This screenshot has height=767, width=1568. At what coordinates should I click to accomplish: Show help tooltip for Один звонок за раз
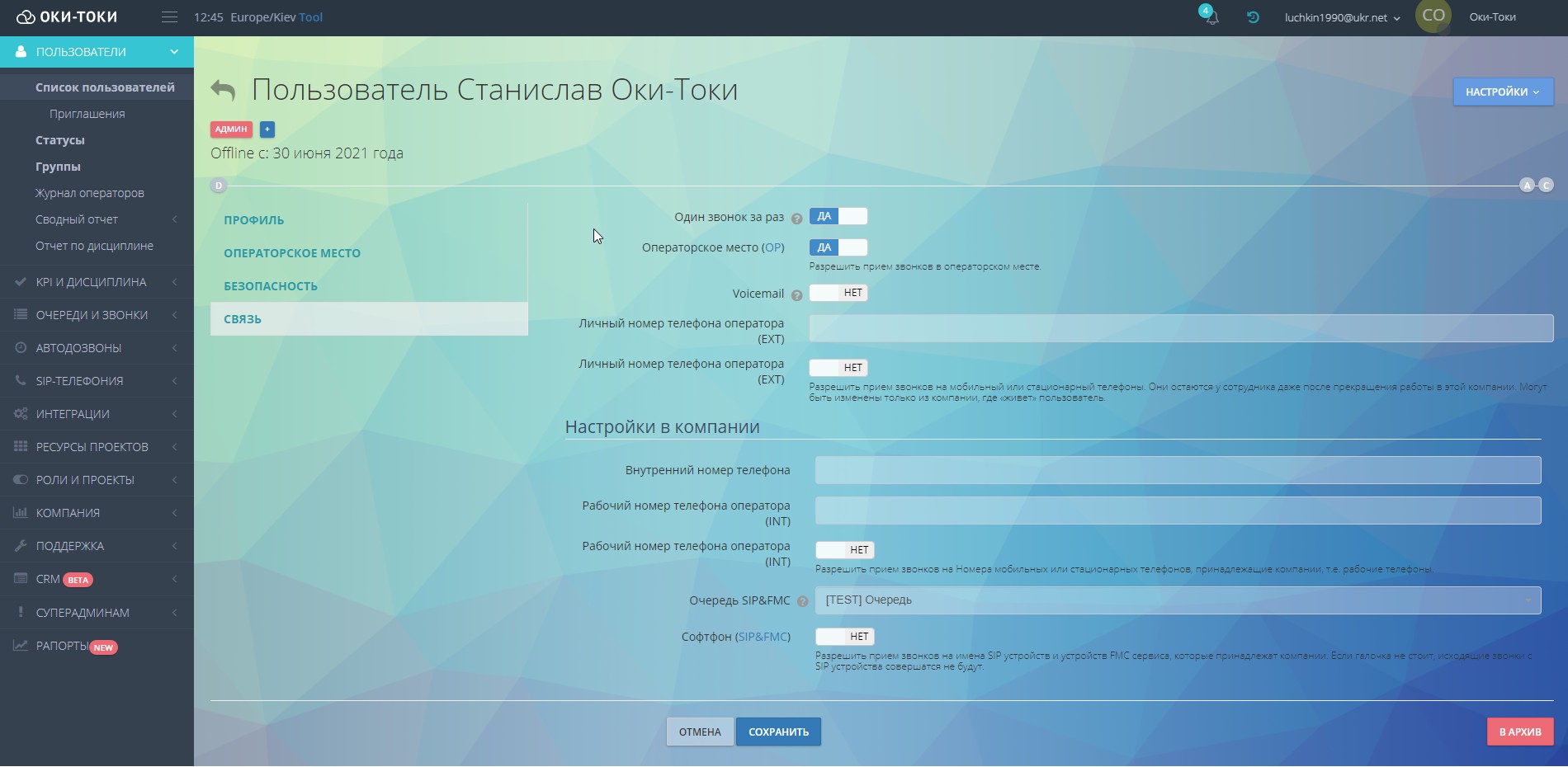pos(796,219)
